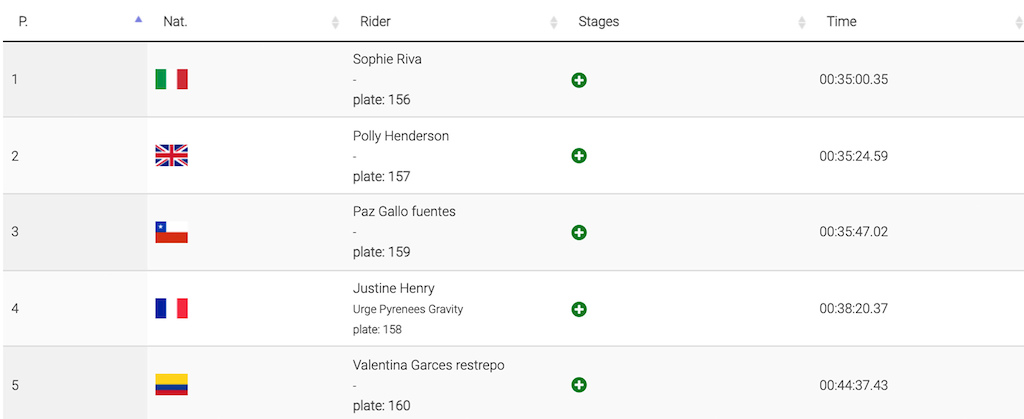
Task: Select rider name Polly Henderson
Action: pyautogui.click(x=401, y=136)
